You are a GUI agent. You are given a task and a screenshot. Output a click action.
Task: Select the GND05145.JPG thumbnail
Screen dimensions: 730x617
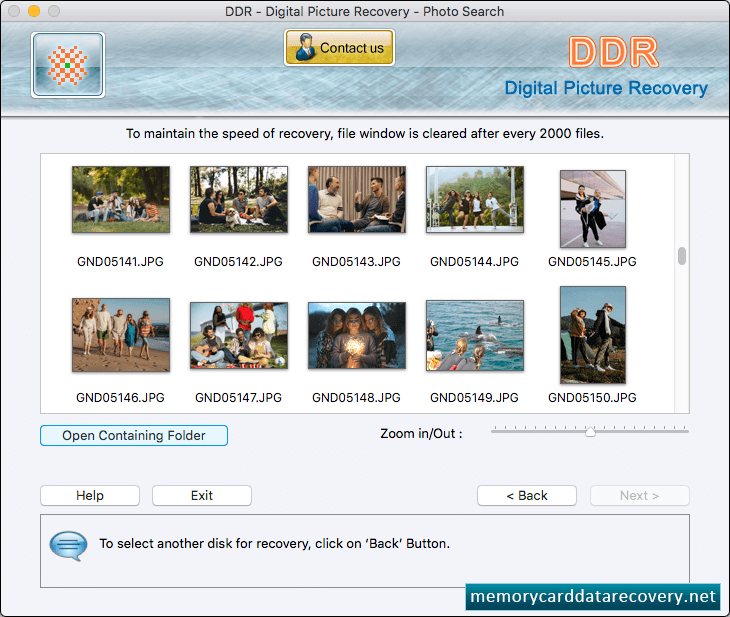point(593,209)
